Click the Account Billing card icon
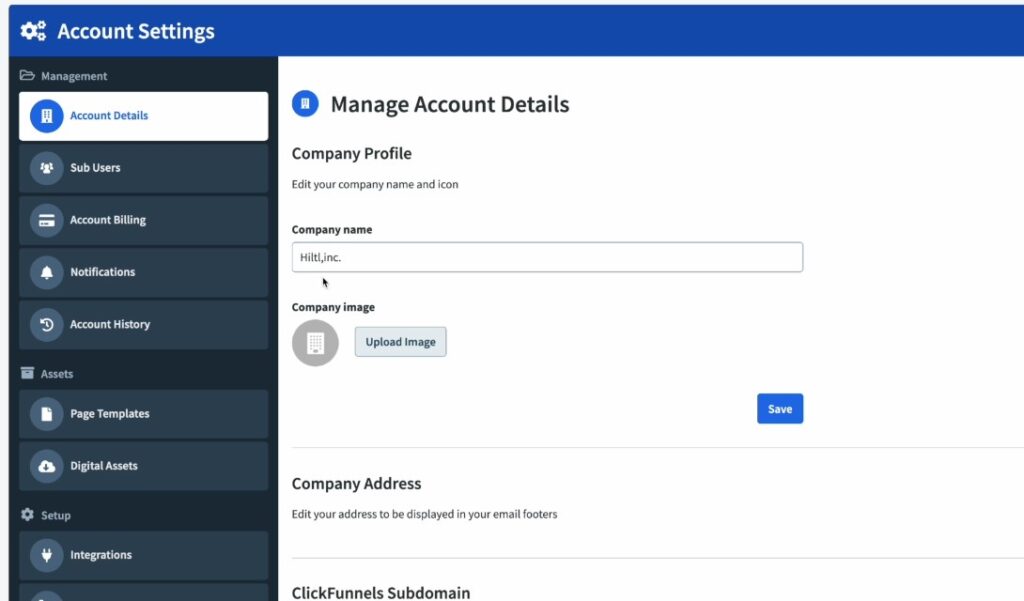Image resolution: width=1024 pixels, height=601 pixels. (x=46, y=220)
